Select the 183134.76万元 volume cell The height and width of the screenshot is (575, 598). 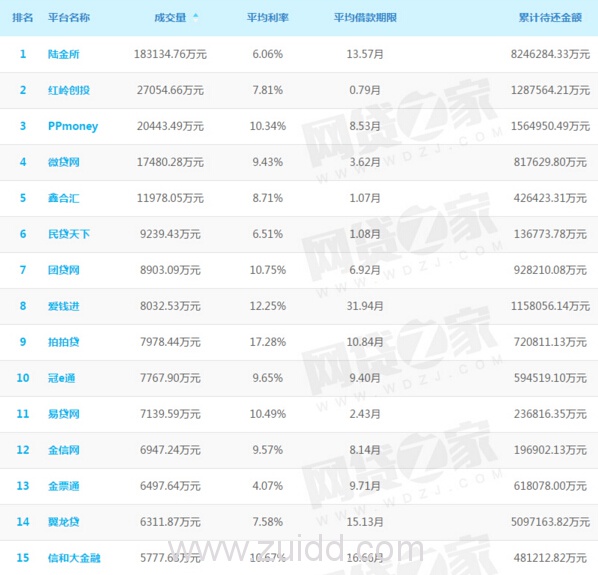[x=170, y=54]
